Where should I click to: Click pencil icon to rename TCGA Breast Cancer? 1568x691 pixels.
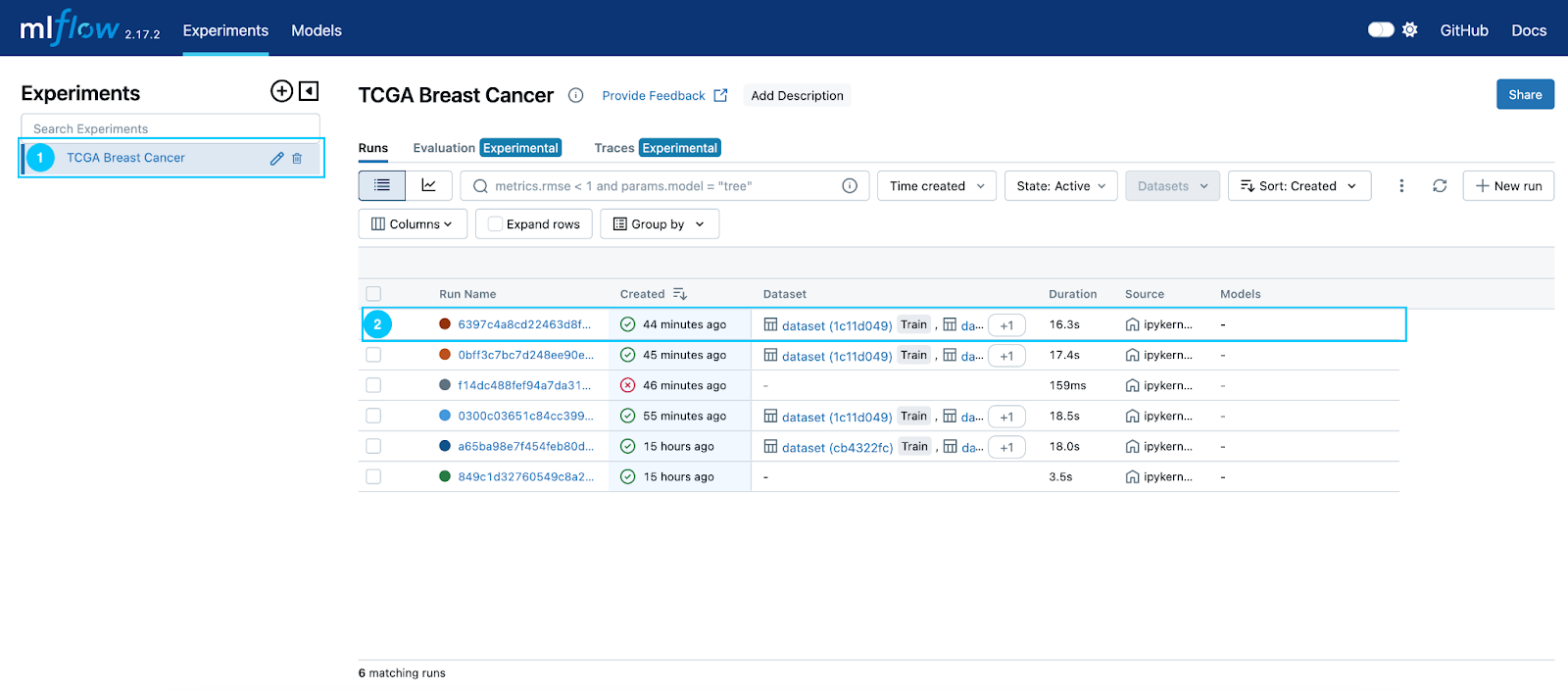(x=276, y=159)
